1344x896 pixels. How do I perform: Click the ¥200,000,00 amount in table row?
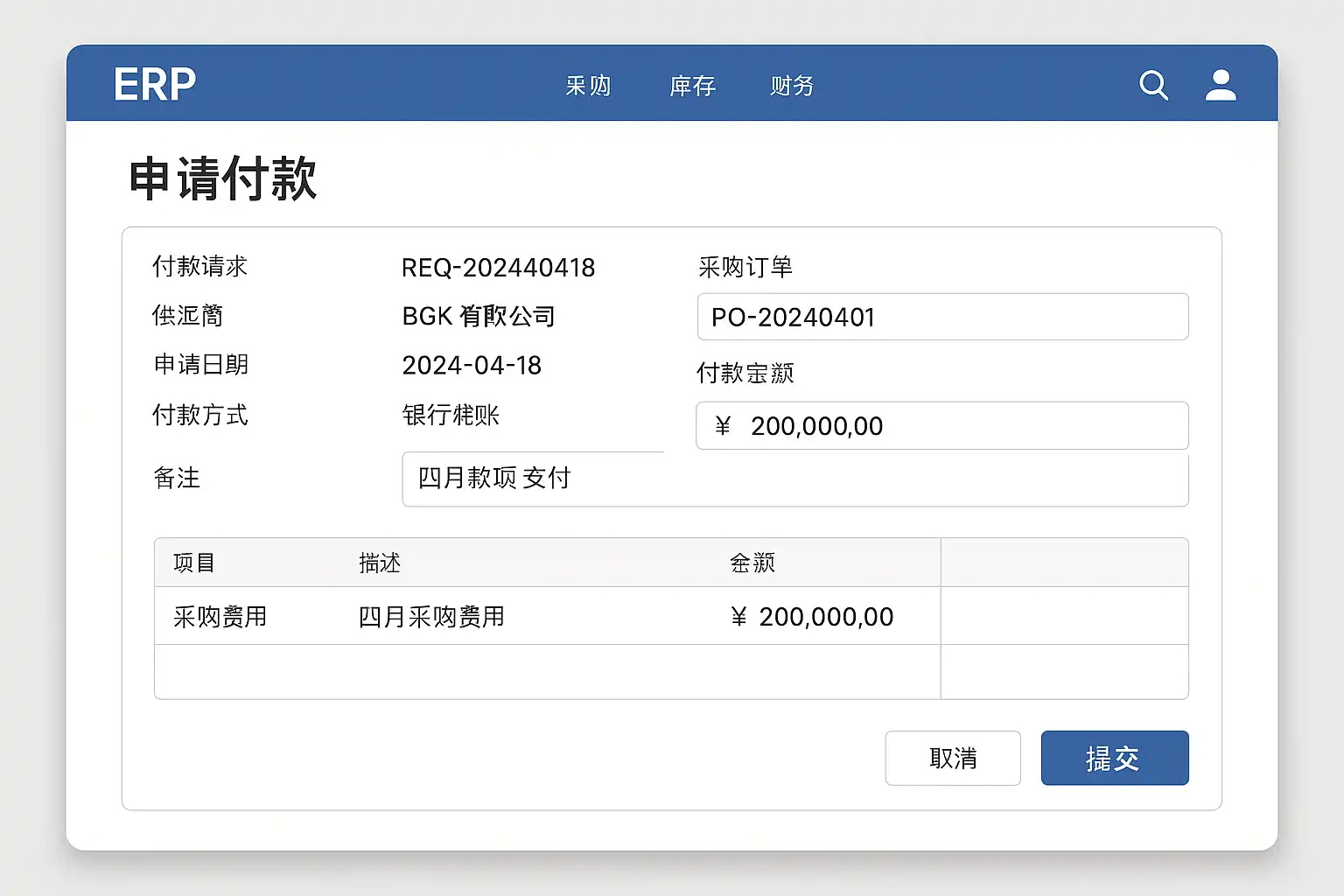[x=812, y=617]
